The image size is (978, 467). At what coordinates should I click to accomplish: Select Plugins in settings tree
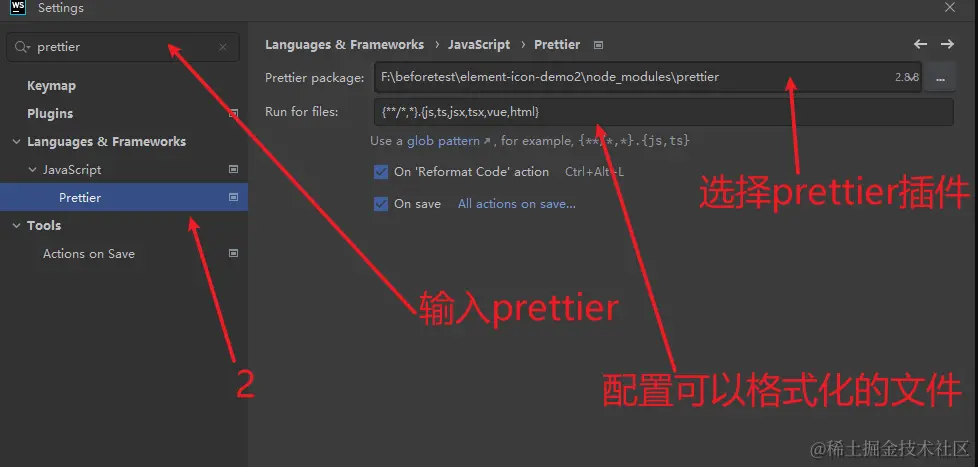point(50,113)
